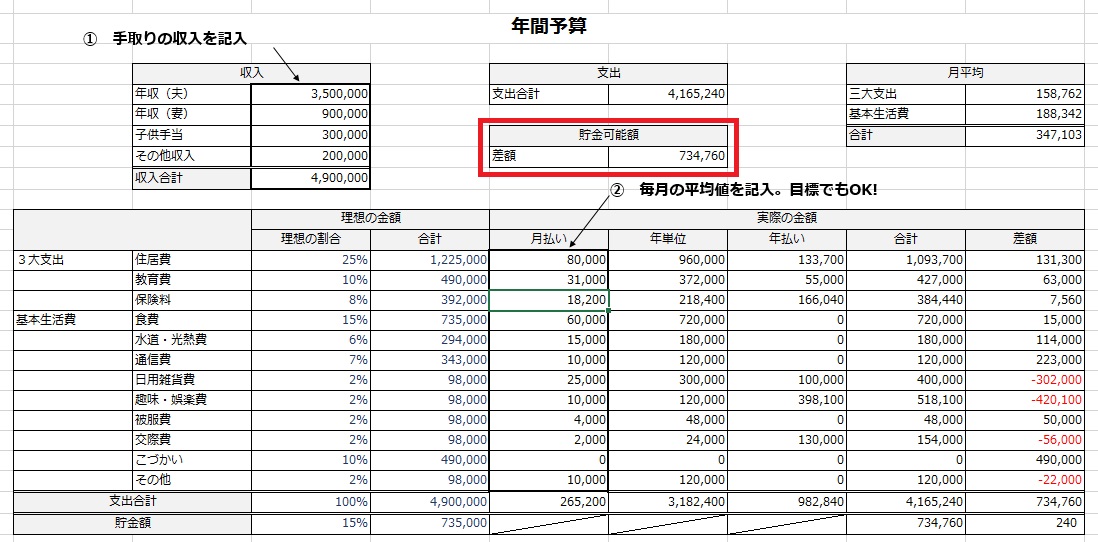
Task: Click the 趣味・娯楽費 年払い cell with 398,100
Action: click(786, 400)
